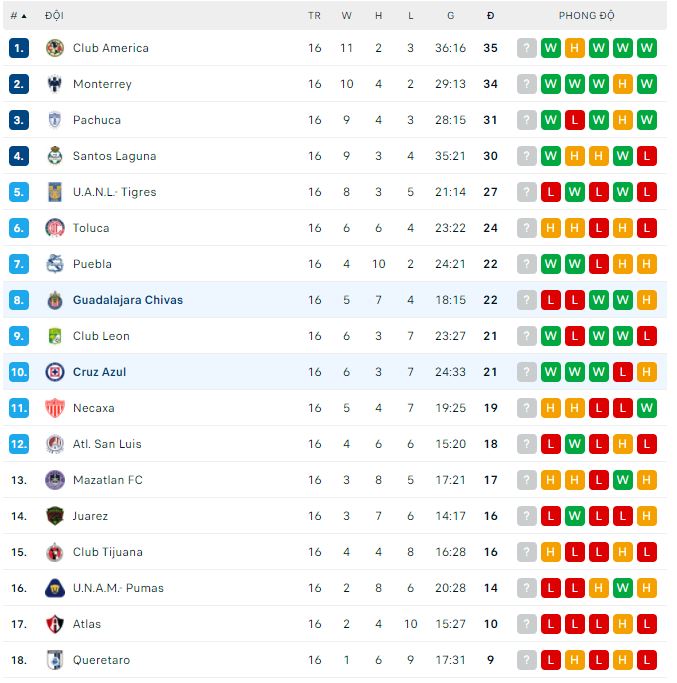Viewport: 677px width, 683px height.
Task: Click the Toluca team badge
Action: coord(55,228)
